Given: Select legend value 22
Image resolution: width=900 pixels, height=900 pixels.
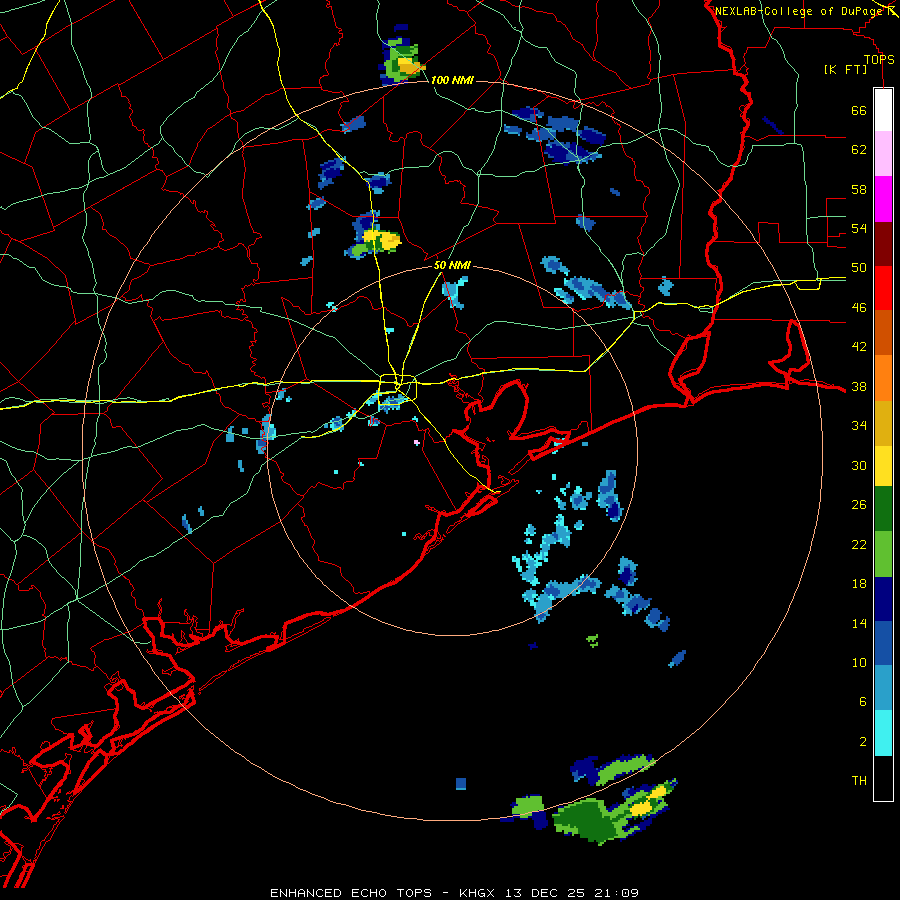Looking at the screenshot, I should pyautogui.click(x=859, y=545).
